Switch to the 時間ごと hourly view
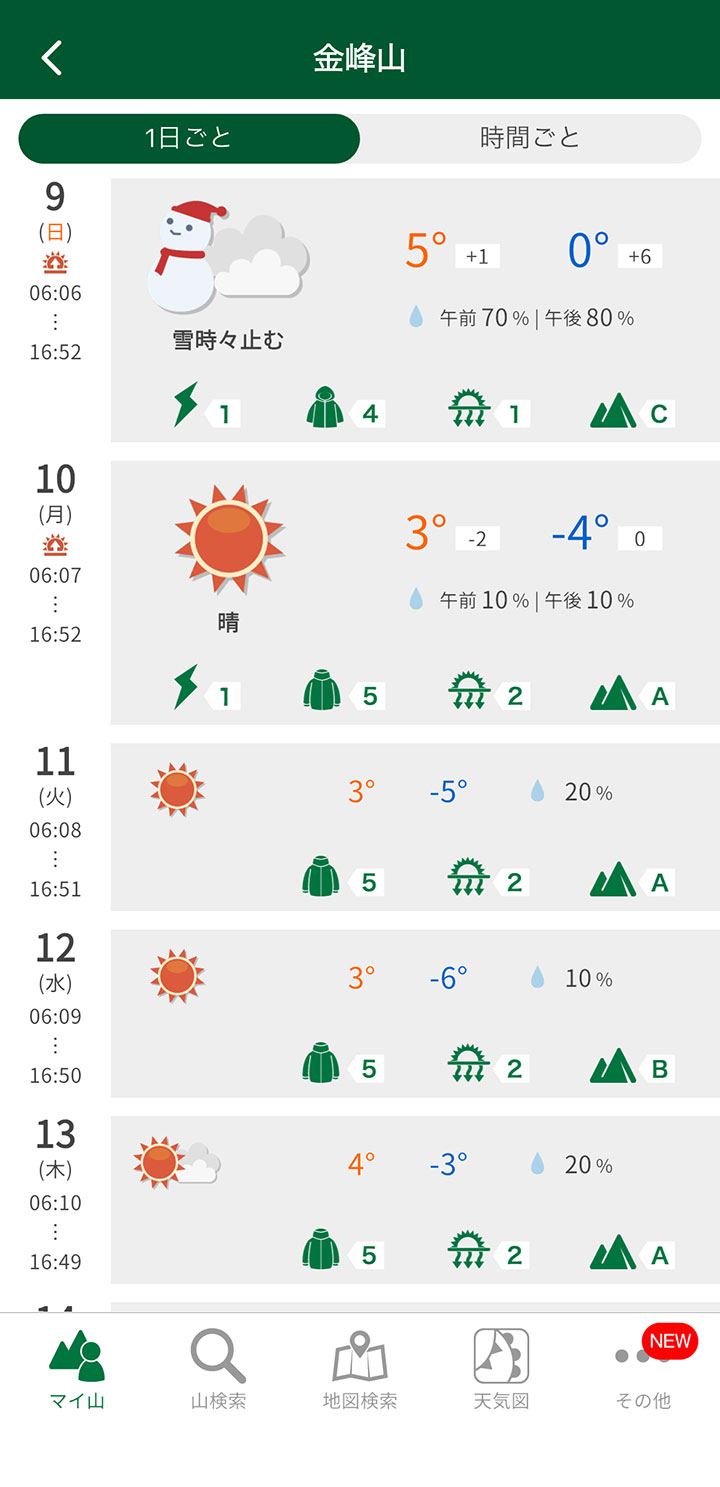Image resolution: width=720 pixels, height=1487 pixels. pyautogui.click(x=530, y=138)
